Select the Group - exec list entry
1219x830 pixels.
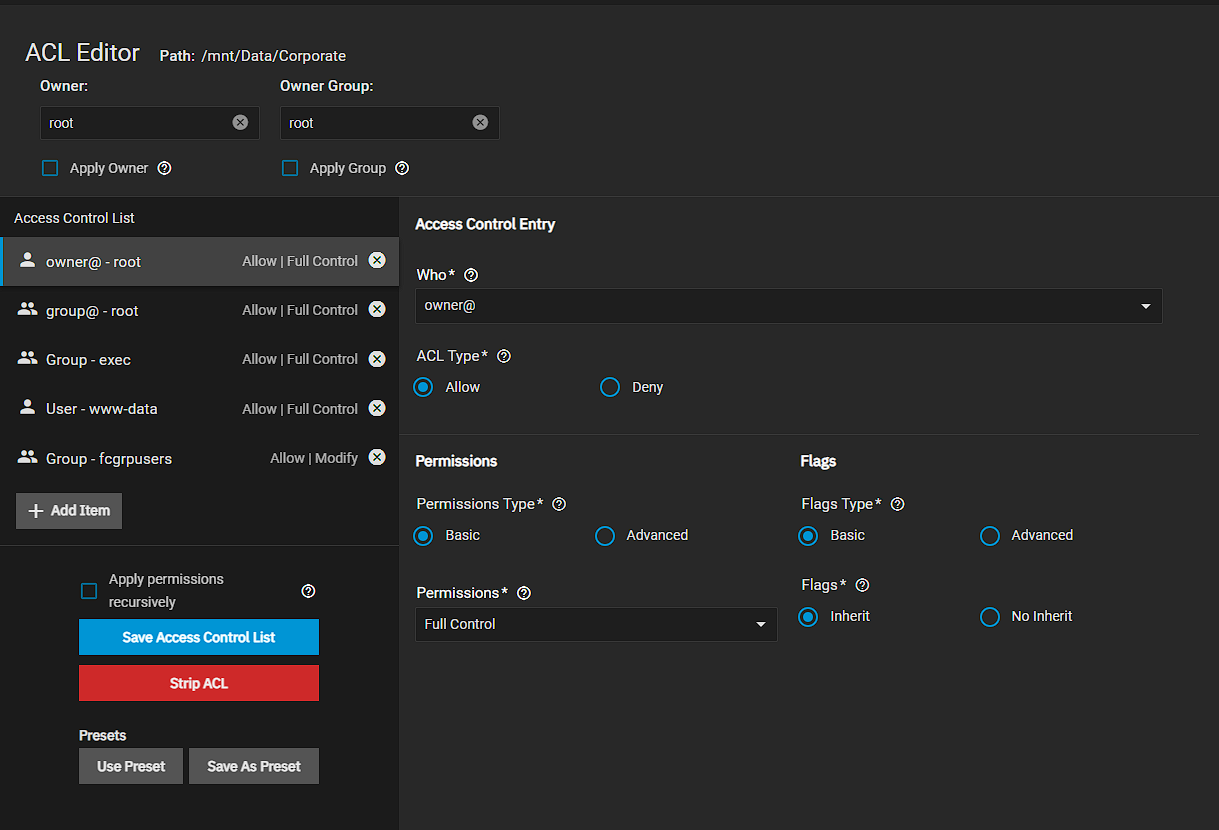click(200, 359)
